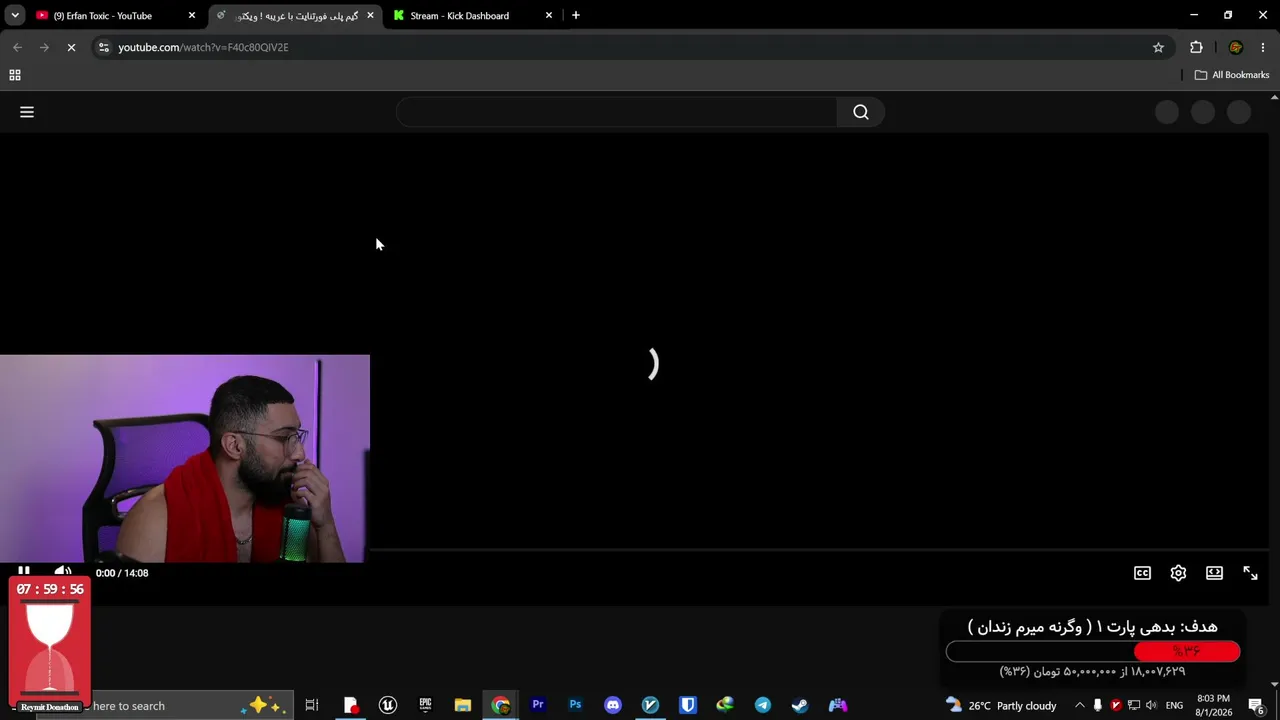Open the Windows notification center
Image resolution: width=1280 pixels, height=720 pixels.
1256,706
